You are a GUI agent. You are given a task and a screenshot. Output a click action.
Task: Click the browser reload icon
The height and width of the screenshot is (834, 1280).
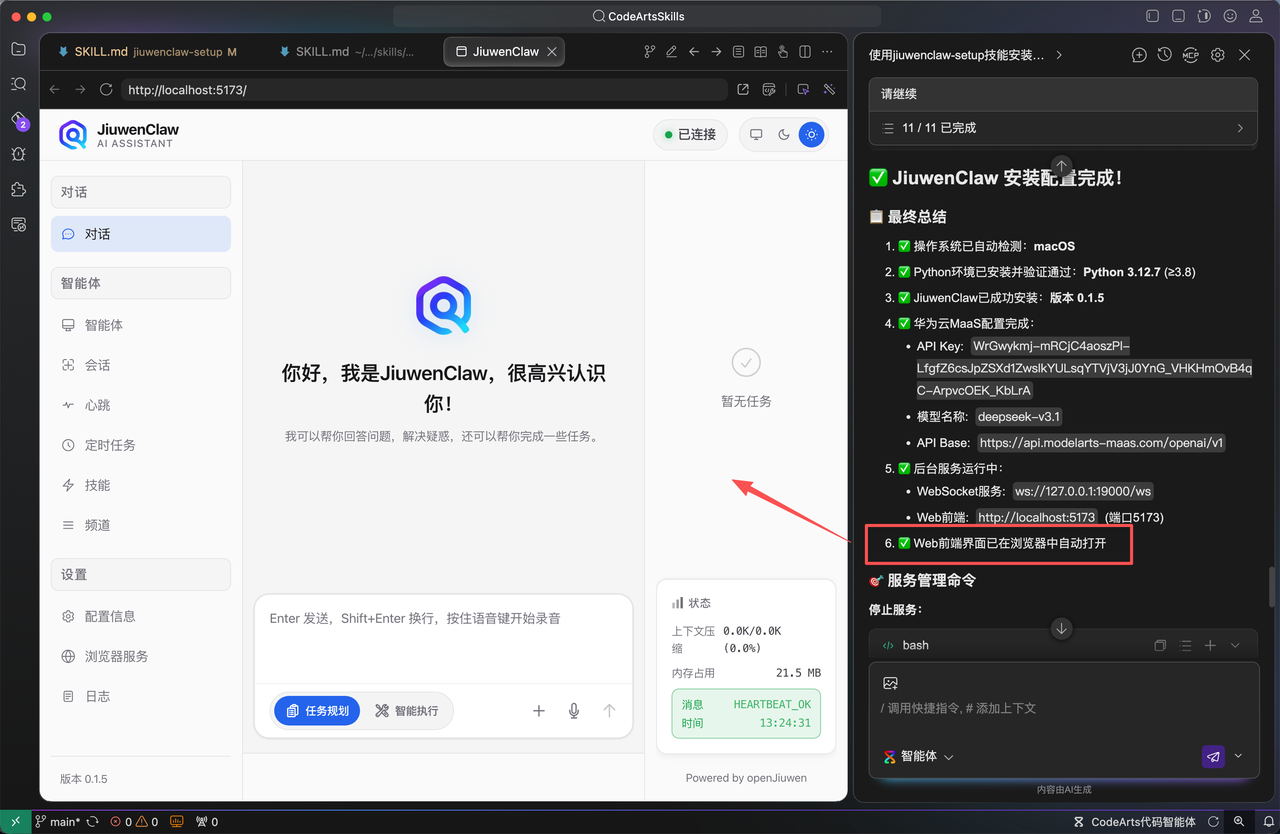[106, 90]
